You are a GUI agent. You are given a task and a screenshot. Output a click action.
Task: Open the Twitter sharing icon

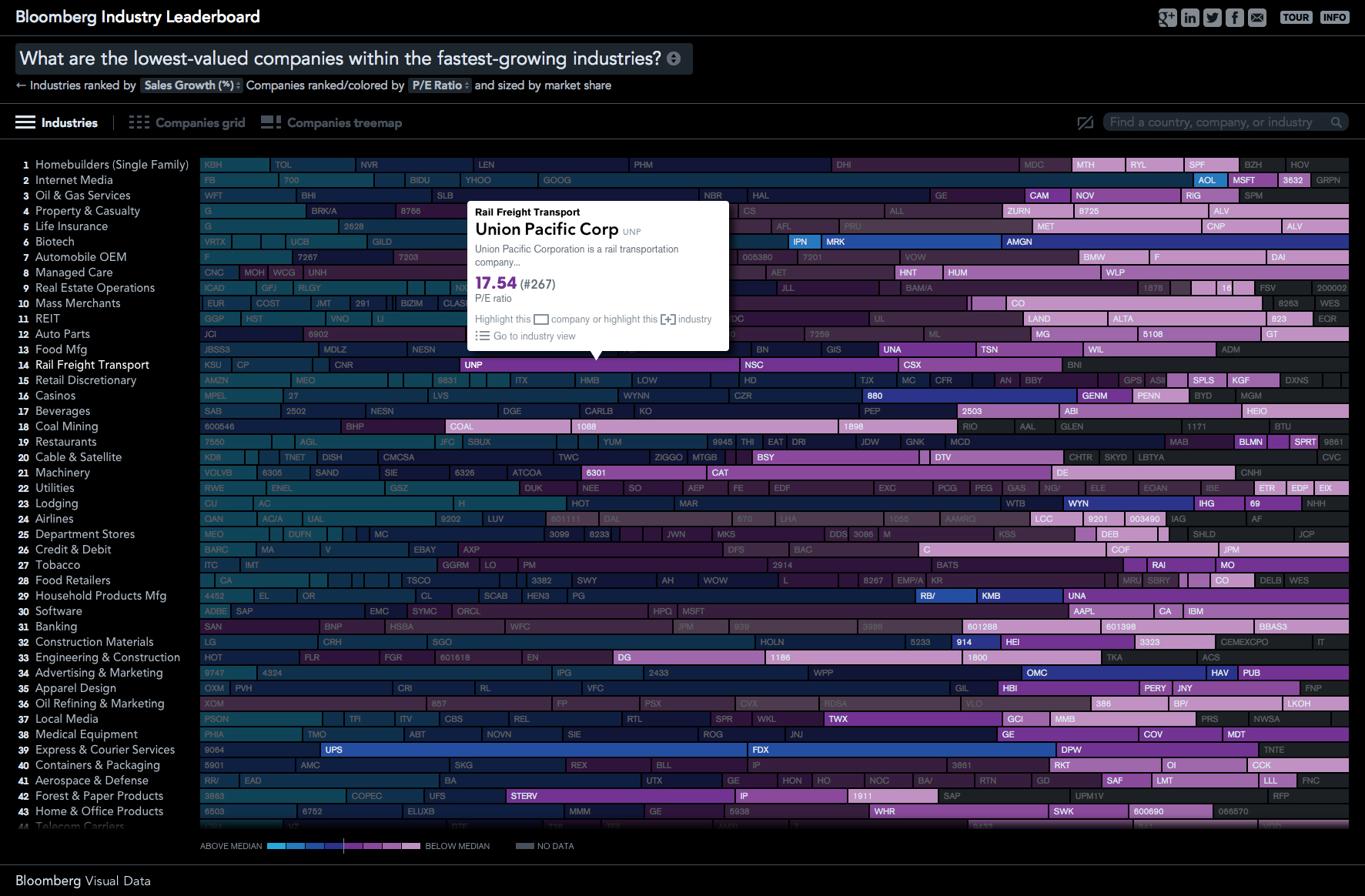tap(1212, 17)
